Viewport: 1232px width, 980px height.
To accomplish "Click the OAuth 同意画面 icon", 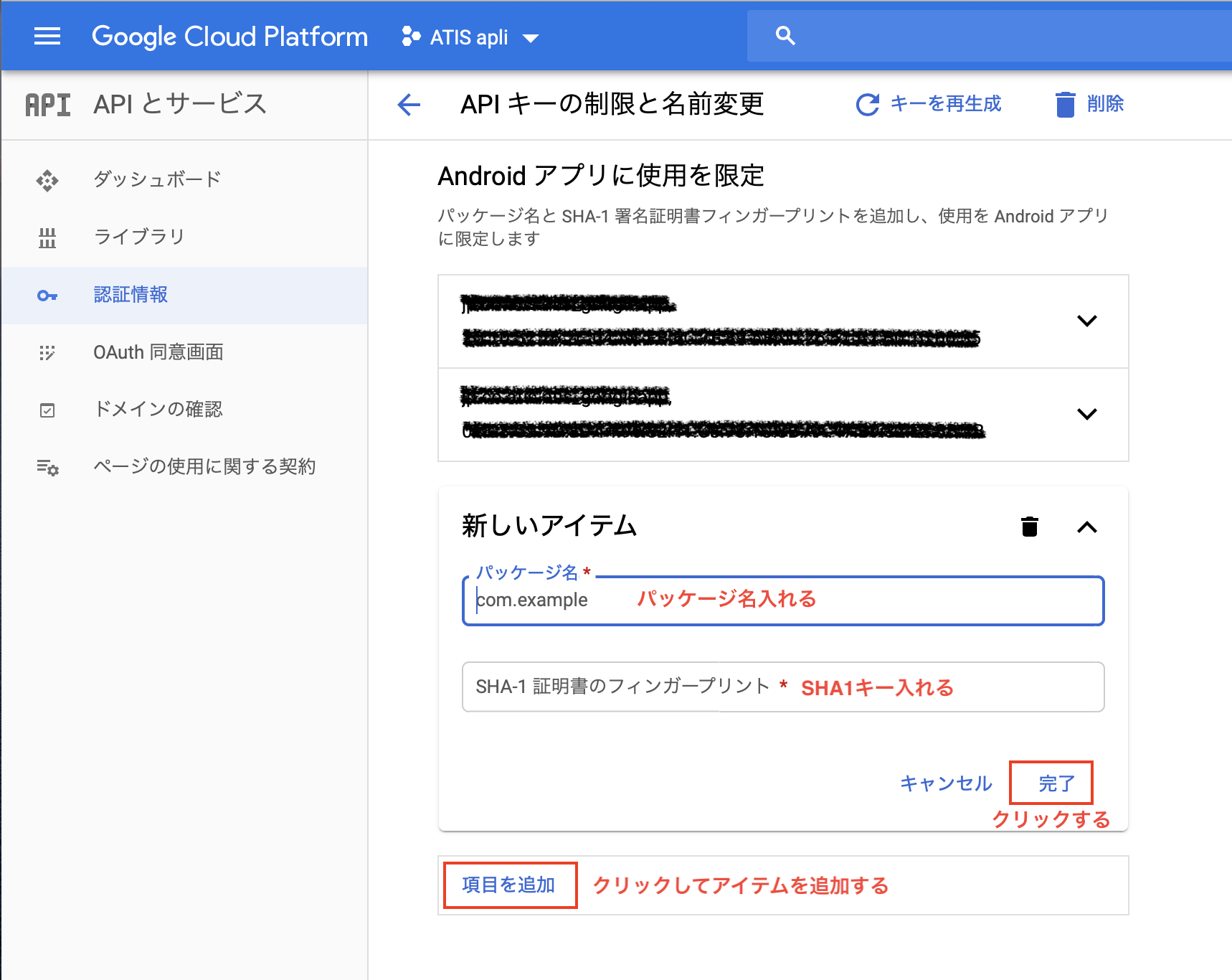I will click(47, 352).
